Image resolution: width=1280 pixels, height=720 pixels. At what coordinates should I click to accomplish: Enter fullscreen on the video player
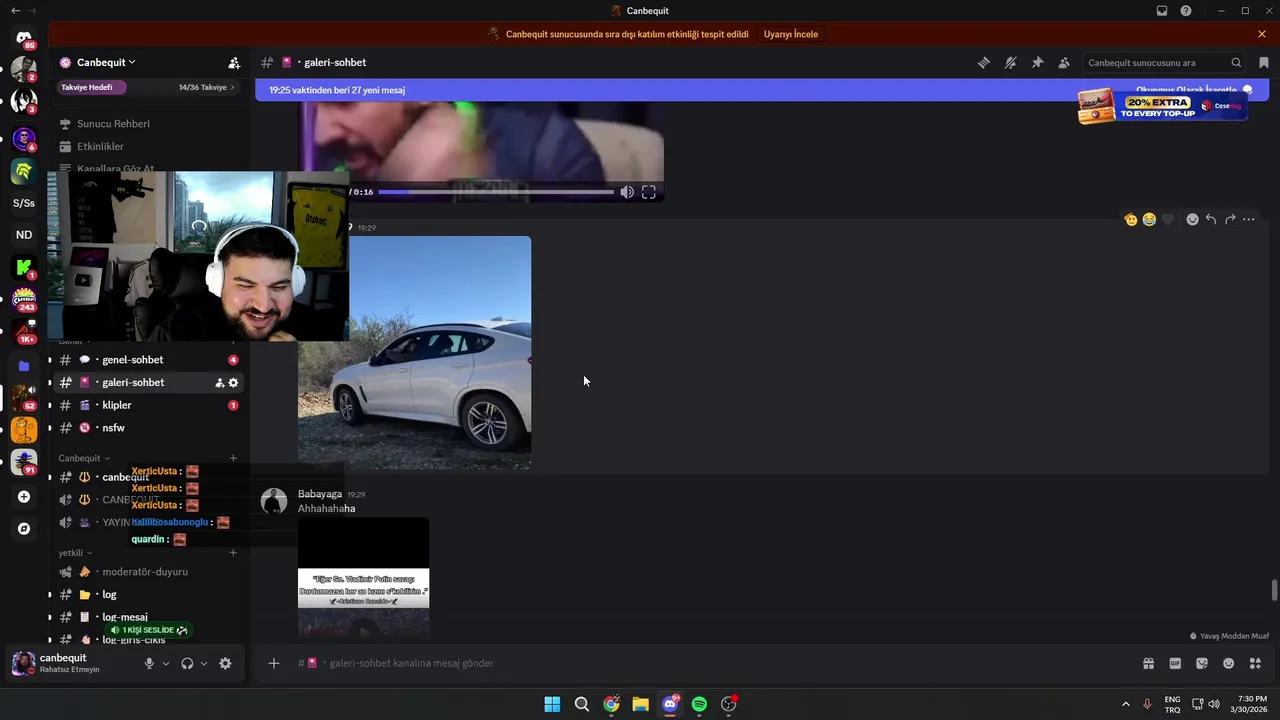649,192
